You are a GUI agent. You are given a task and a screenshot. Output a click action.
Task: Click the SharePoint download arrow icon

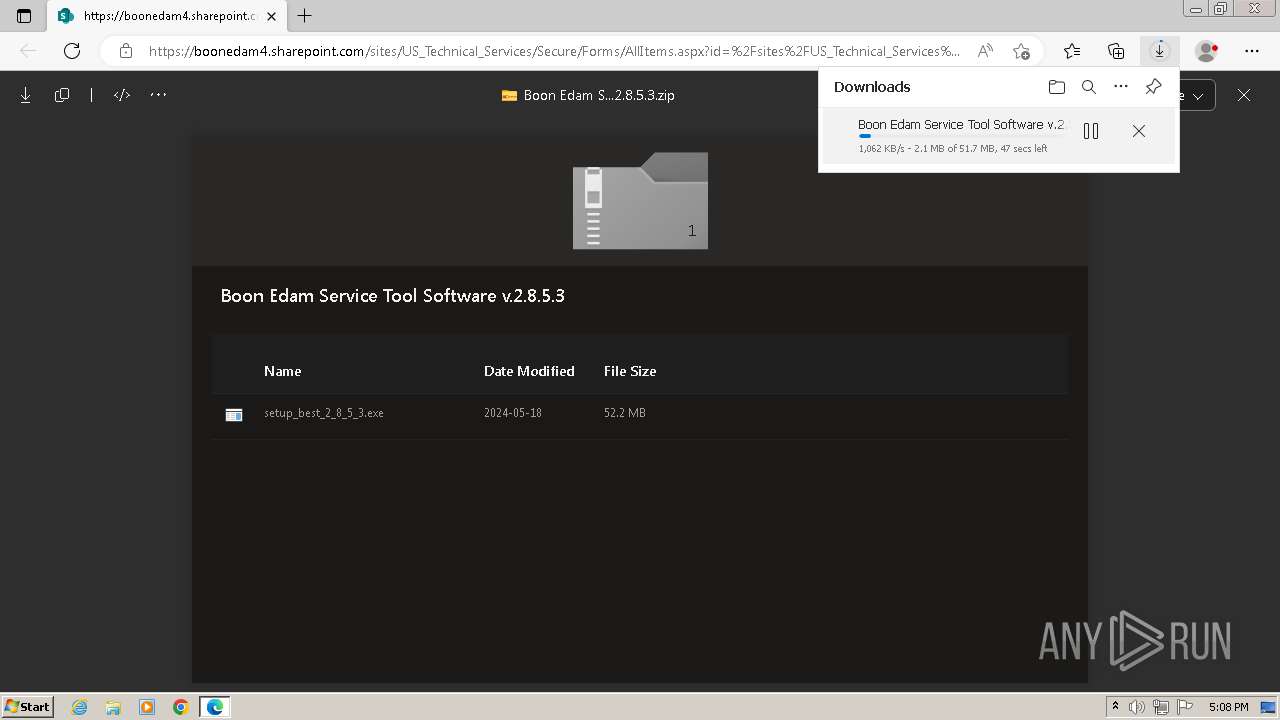point(26,95)
